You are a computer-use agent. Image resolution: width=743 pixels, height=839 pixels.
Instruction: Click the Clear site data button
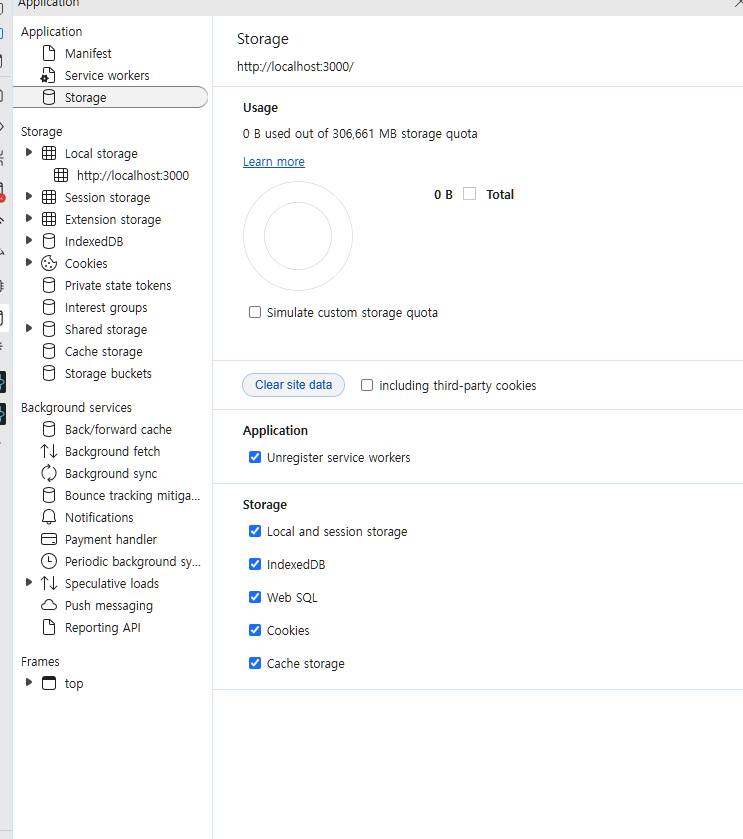(x=293, y=385)
